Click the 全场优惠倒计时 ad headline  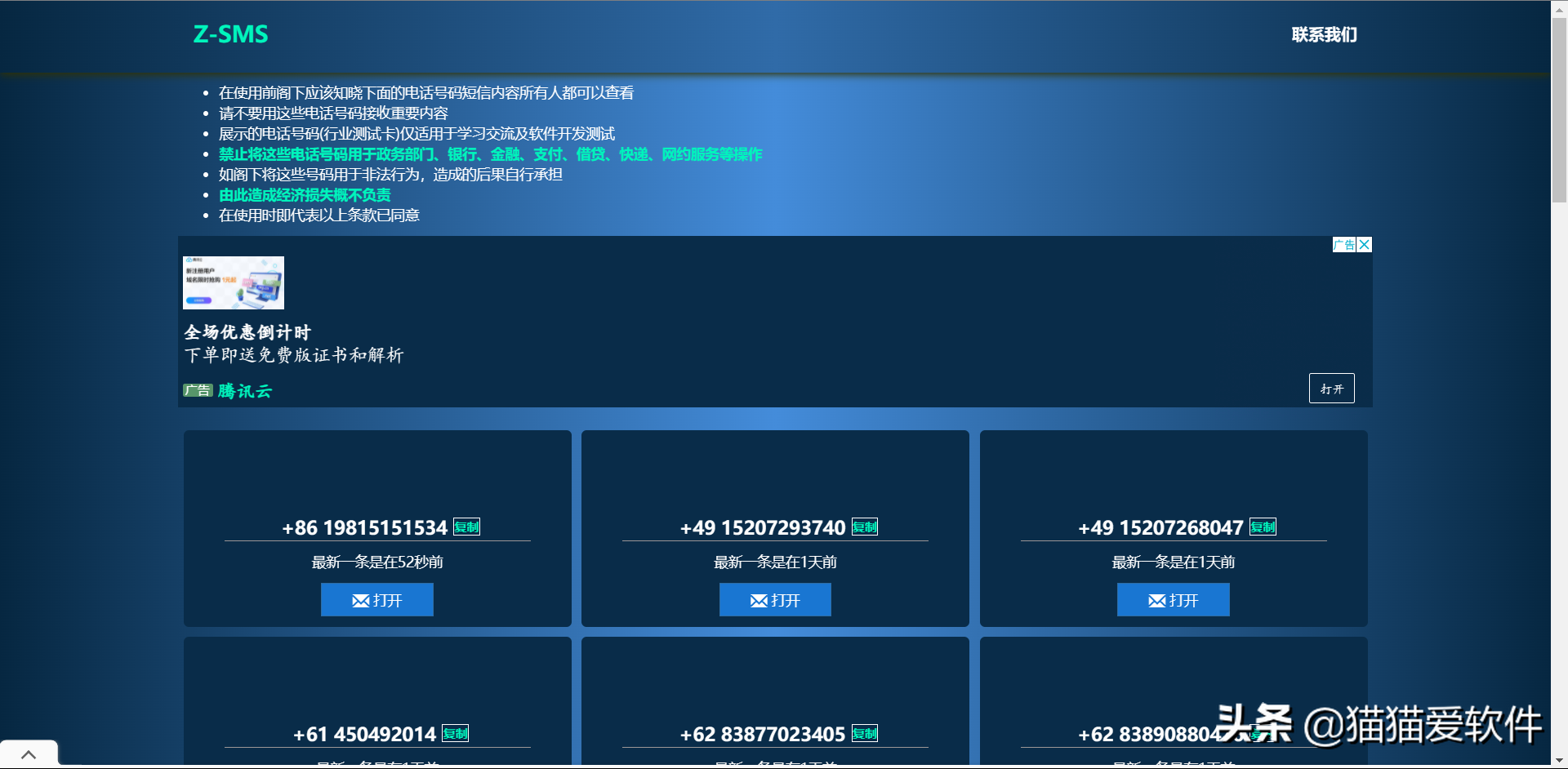click(247, 332)
